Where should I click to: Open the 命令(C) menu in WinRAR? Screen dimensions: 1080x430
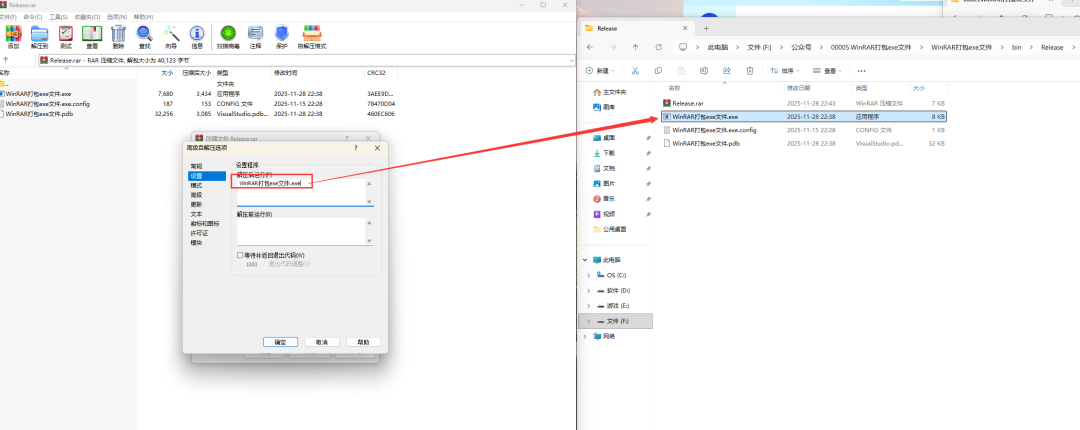pyautogui.click(x=32, y=17)
